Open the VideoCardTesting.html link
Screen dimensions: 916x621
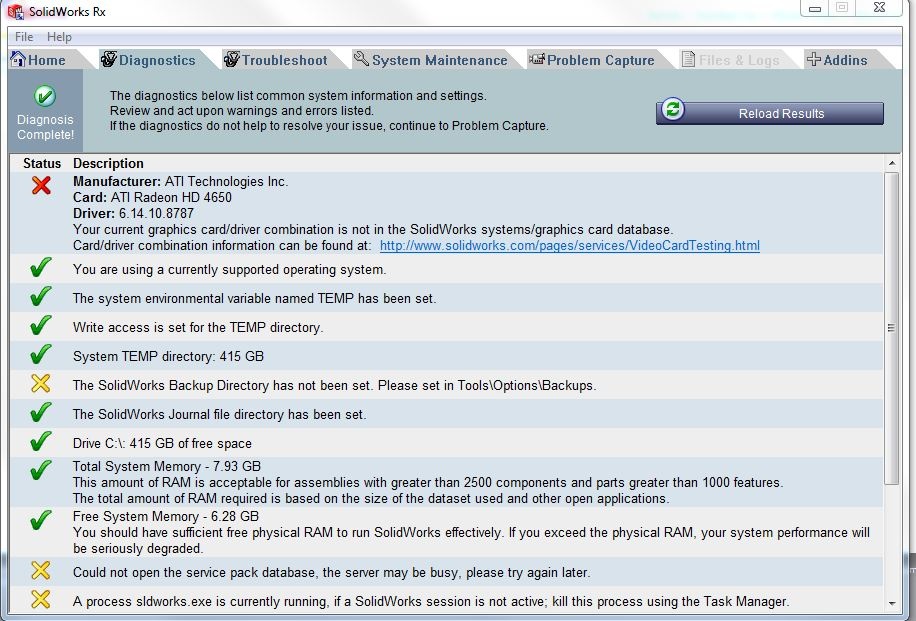(x=570, y=245)
